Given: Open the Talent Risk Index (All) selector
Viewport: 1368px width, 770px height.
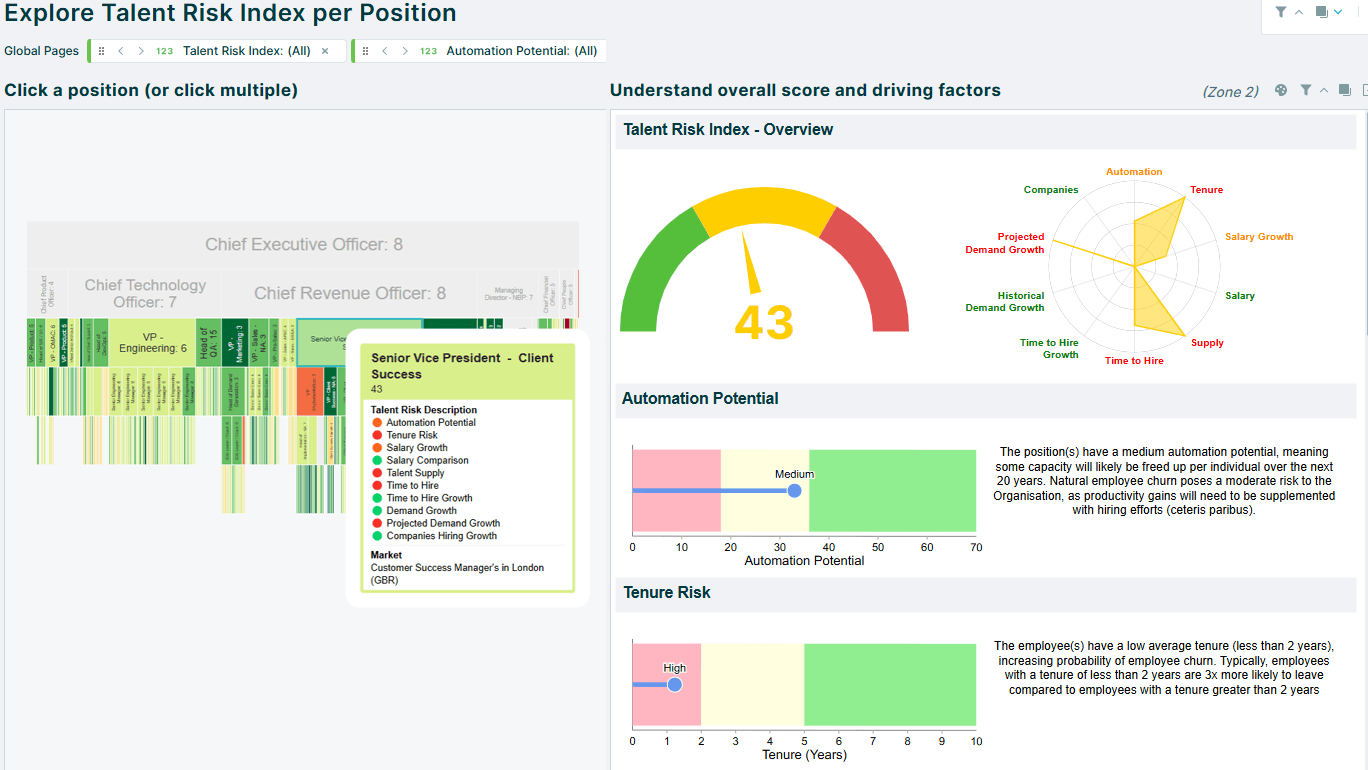Looking at the screenshot, I should pyautogui.click(x=246, y=51).
